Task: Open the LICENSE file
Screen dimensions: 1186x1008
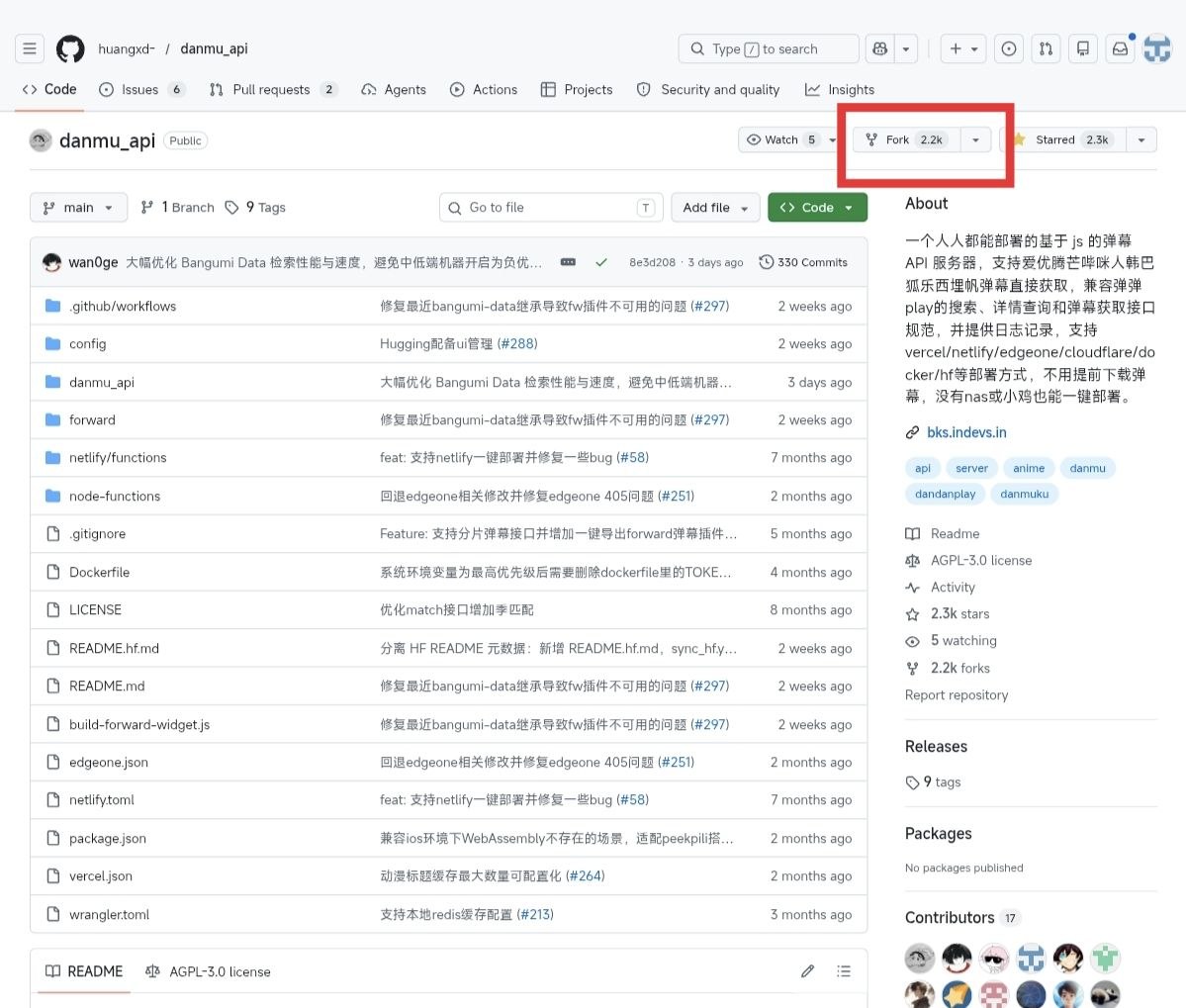Action: [95, 609]
